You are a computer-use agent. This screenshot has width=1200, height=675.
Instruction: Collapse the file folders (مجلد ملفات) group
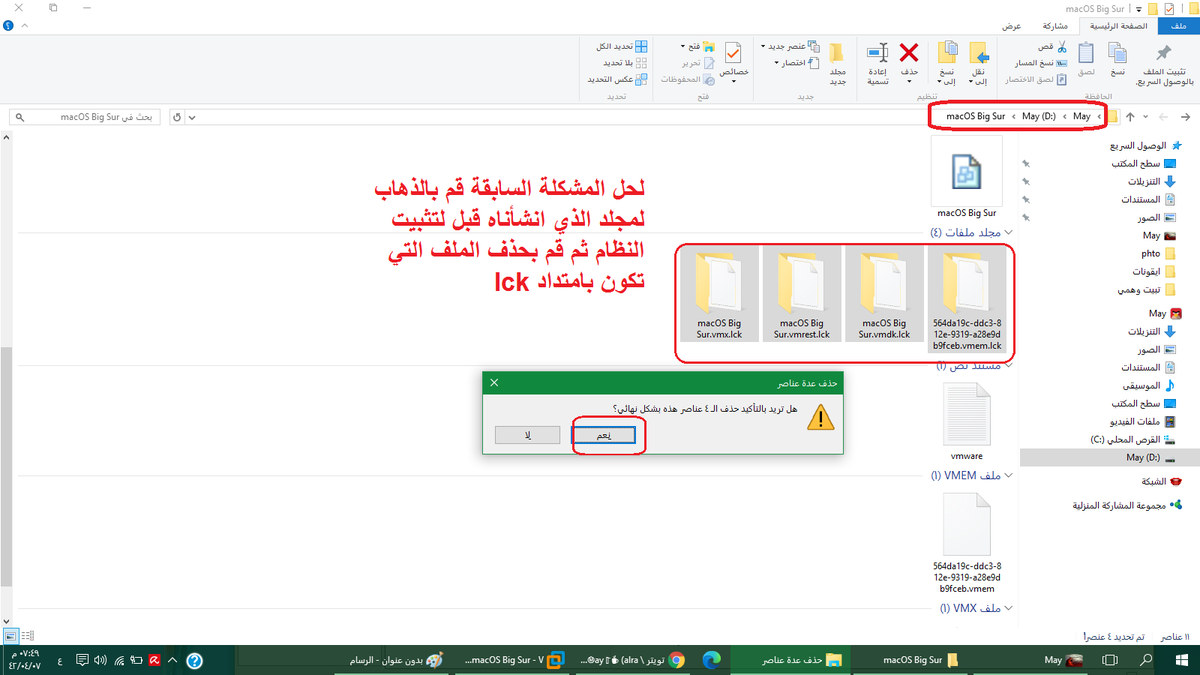1008,233
